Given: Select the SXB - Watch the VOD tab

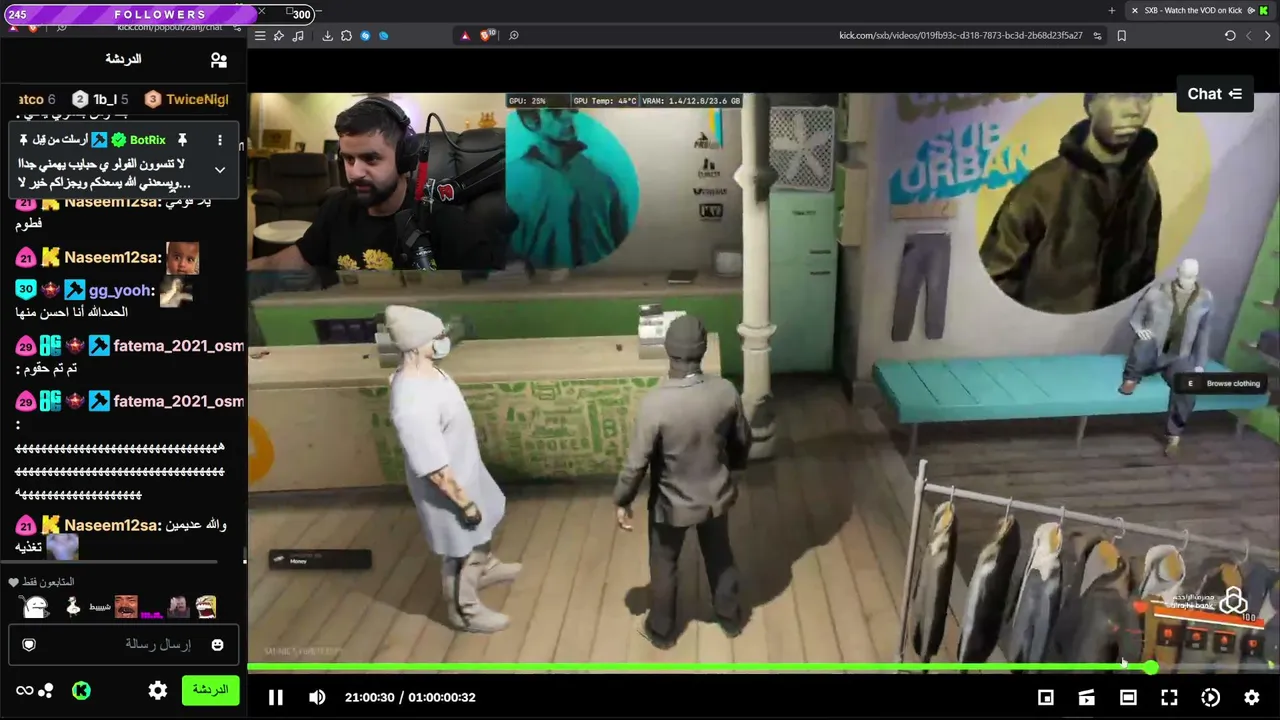Looking at the screenshot, I should point(1199,11).
